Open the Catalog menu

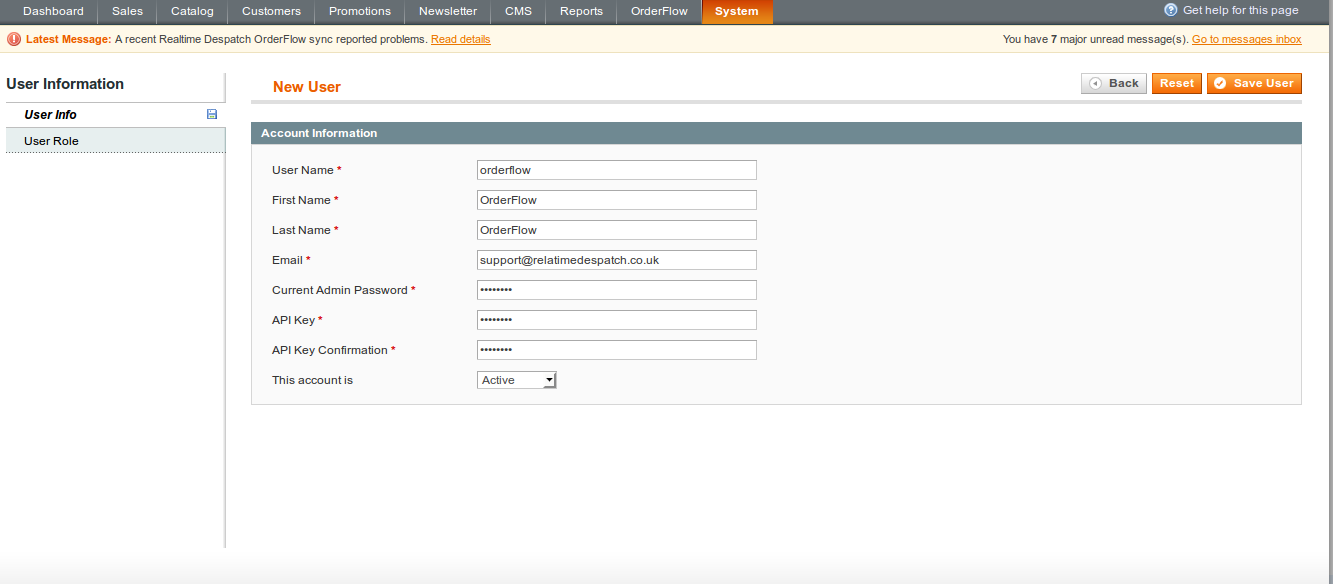191,11
